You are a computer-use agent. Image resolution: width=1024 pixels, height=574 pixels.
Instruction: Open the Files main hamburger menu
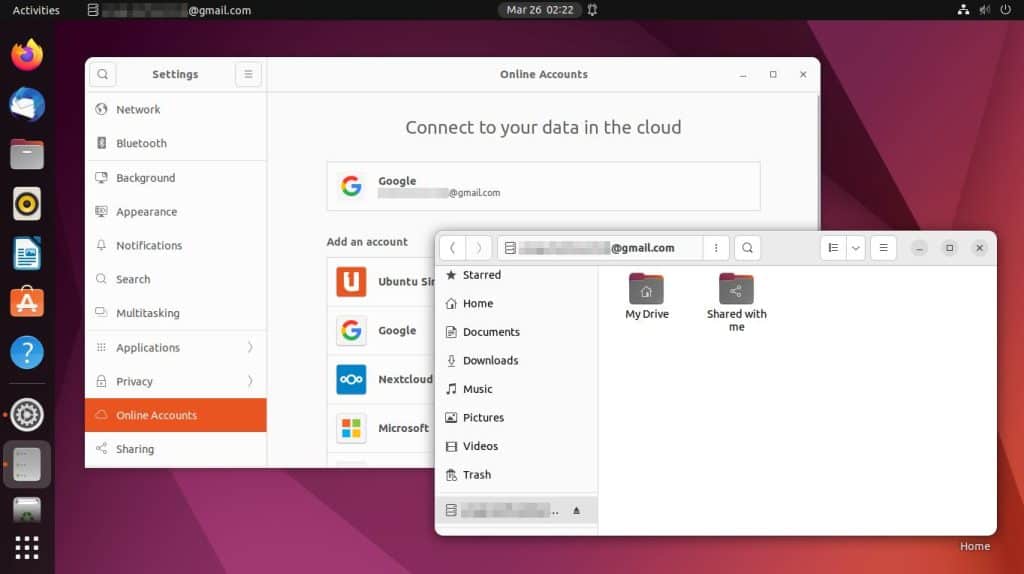coord(883,248)
